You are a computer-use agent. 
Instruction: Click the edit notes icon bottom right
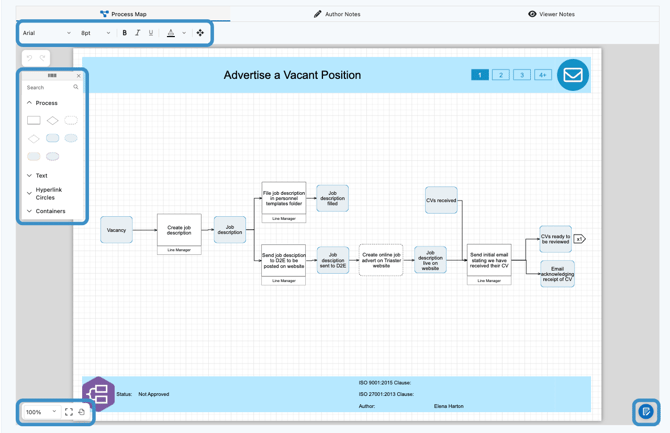pos(646,411)
